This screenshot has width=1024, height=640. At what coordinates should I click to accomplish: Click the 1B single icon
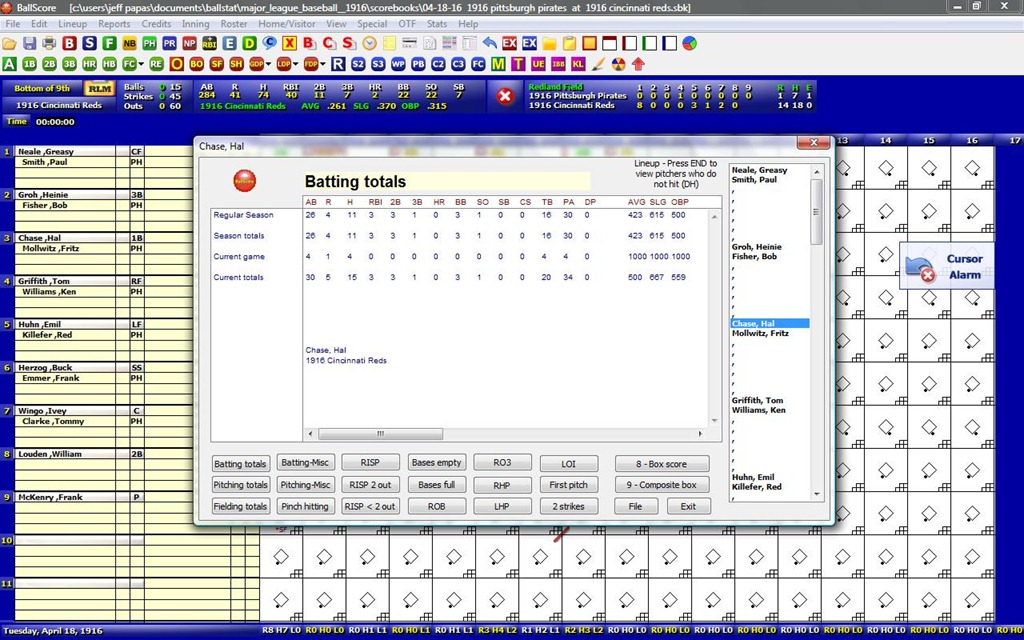click(x=29, y=64)
